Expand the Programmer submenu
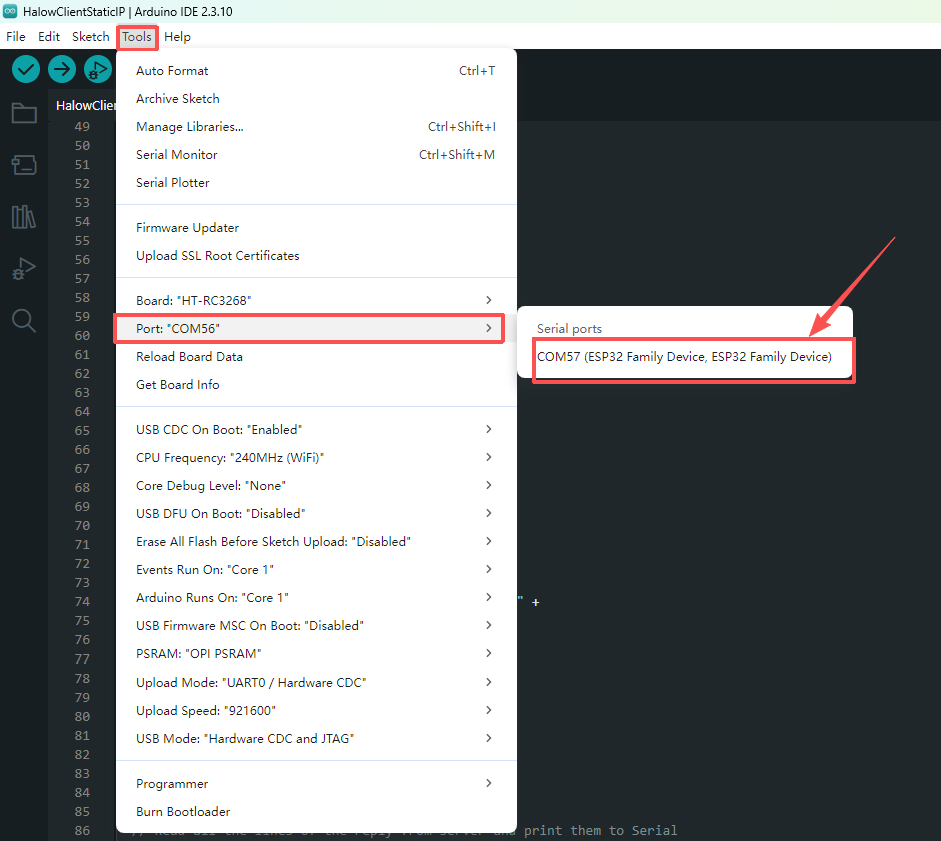The height and width of the screenshot is (841, 941). tap(316, 783)
